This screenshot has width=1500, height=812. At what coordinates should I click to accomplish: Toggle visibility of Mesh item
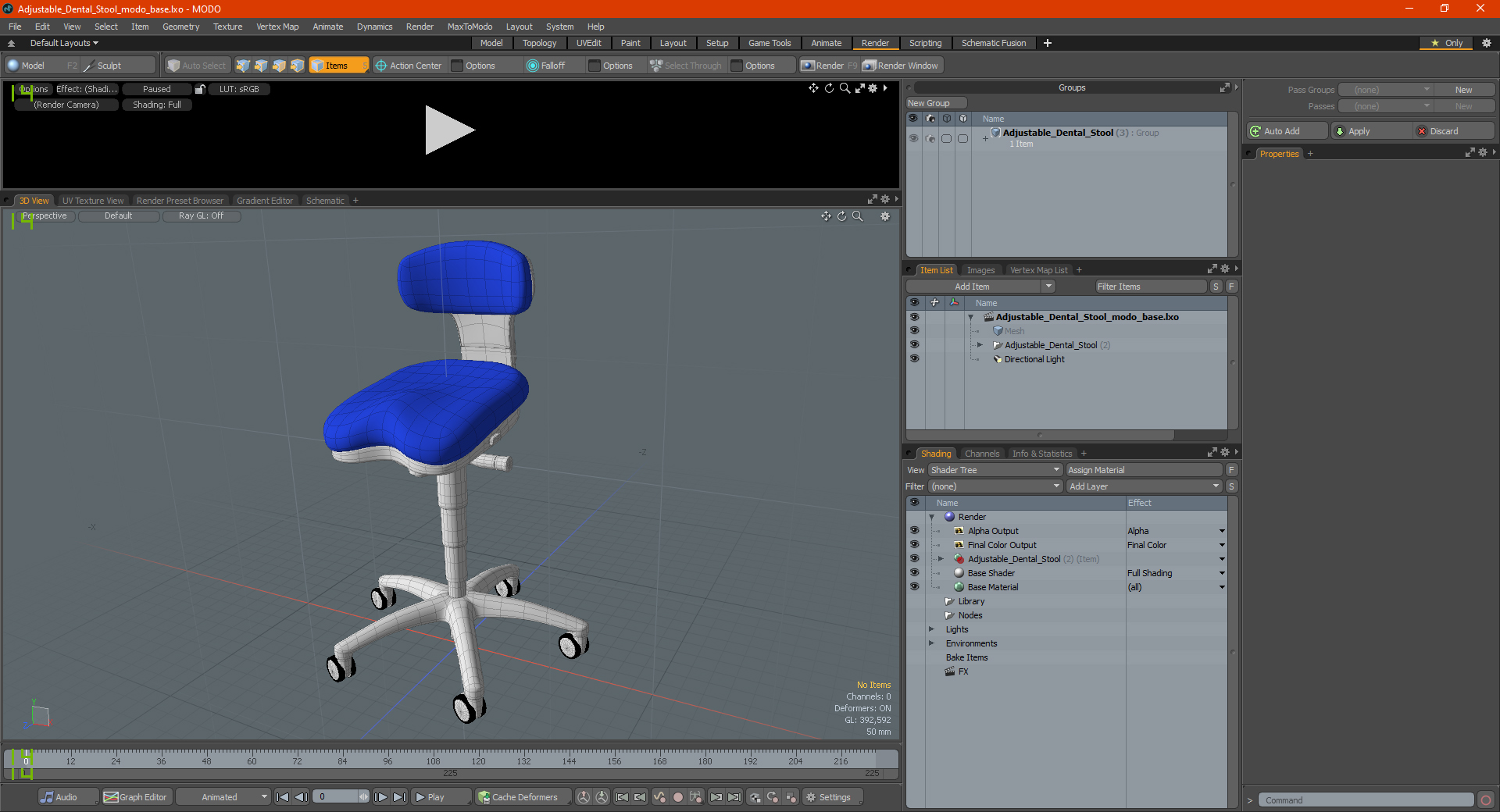pos(914,331)
